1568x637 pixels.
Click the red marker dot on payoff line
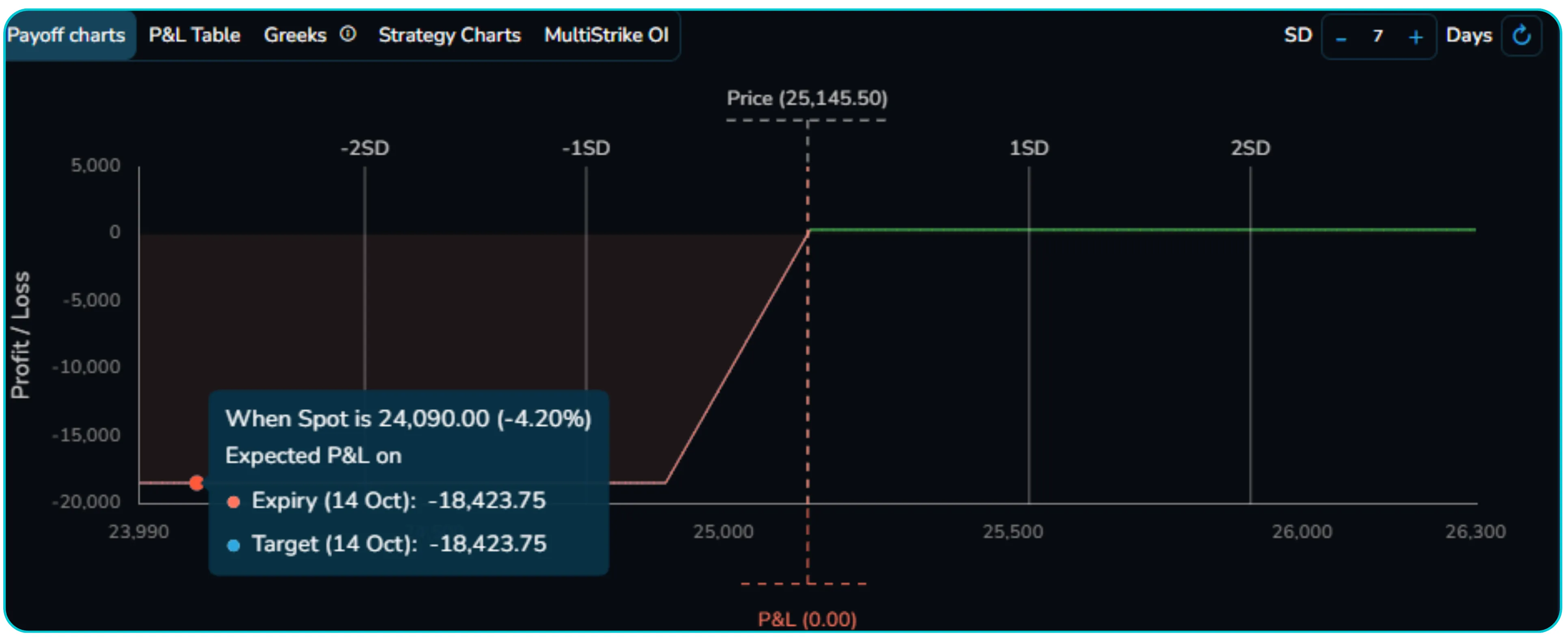tap(196, 483)
